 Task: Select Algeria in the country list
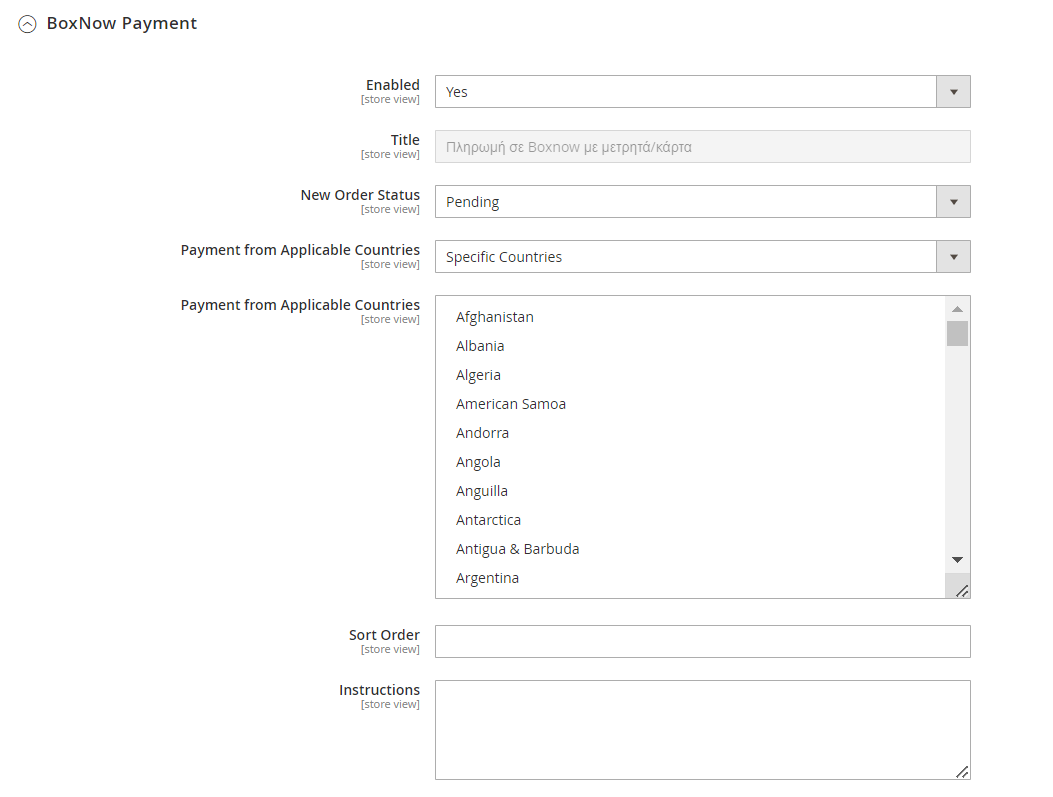coord(478,375)
